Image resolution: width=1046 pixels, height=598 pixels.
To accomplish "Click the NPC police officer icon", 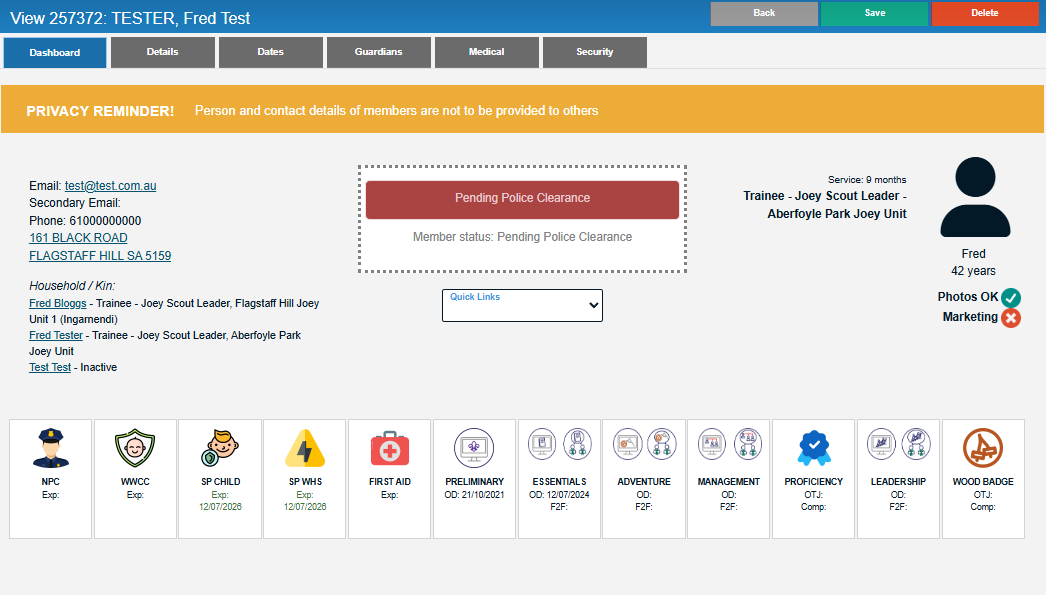I will point(51,448).
